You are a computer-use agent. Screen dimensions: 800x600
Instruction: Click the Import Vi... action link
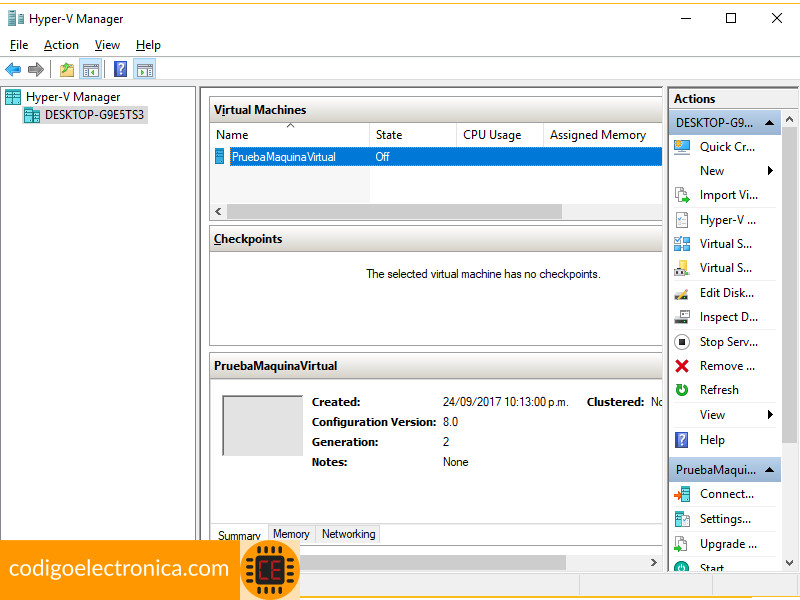click(x=729, y=195)
